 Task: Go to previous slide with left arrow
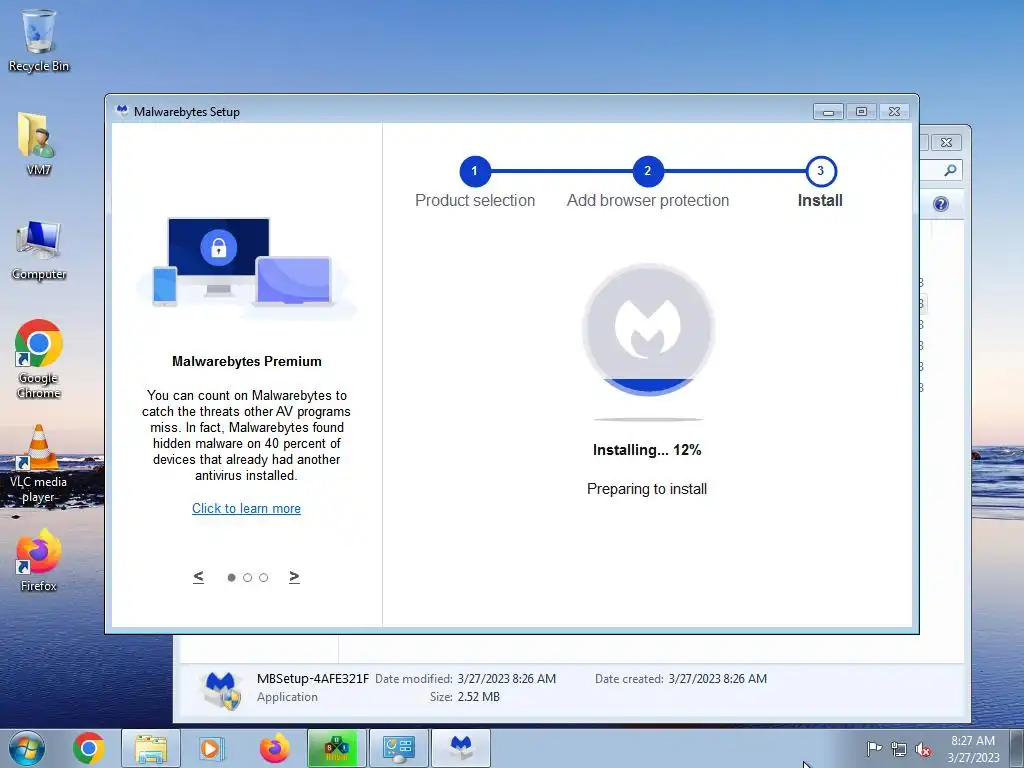[x=199, y=577]
